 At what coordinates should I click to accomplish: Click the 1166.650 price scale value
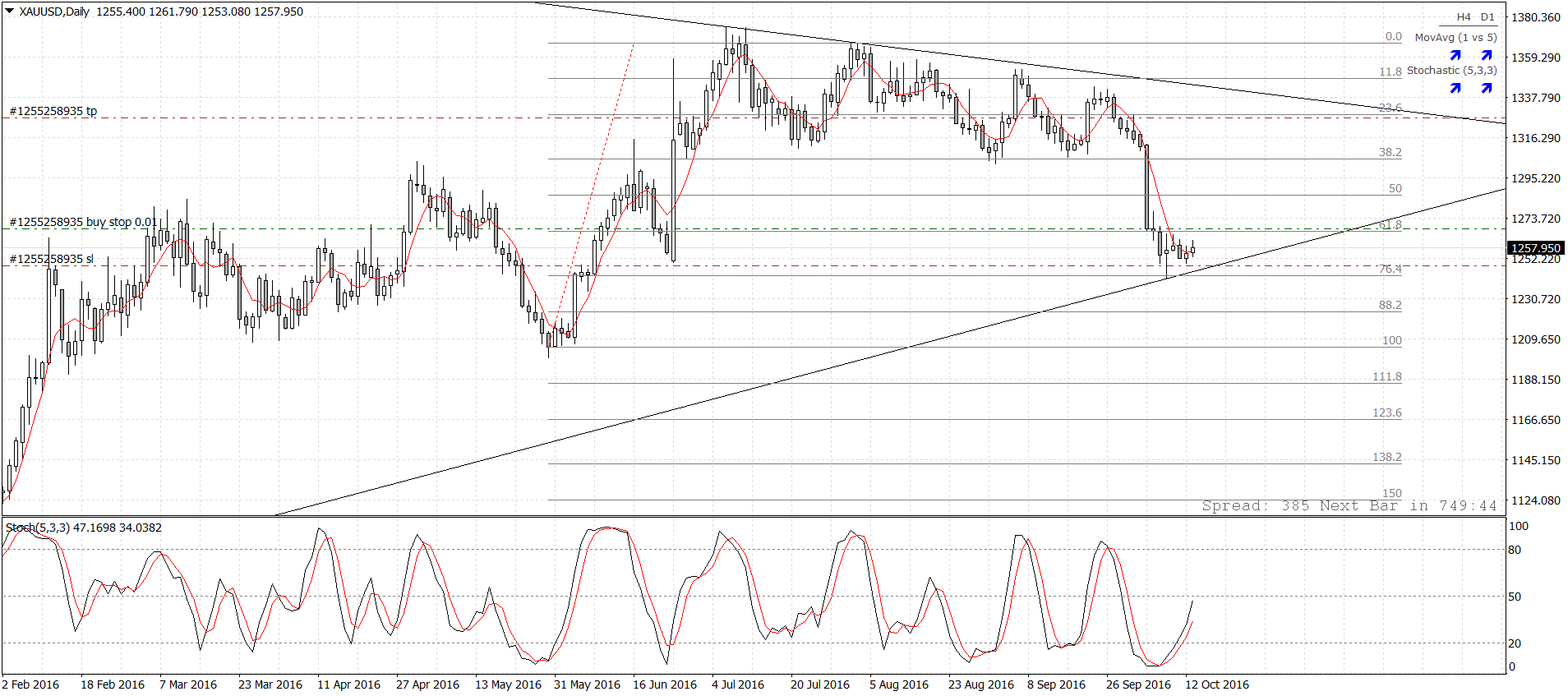(1535, 420)
